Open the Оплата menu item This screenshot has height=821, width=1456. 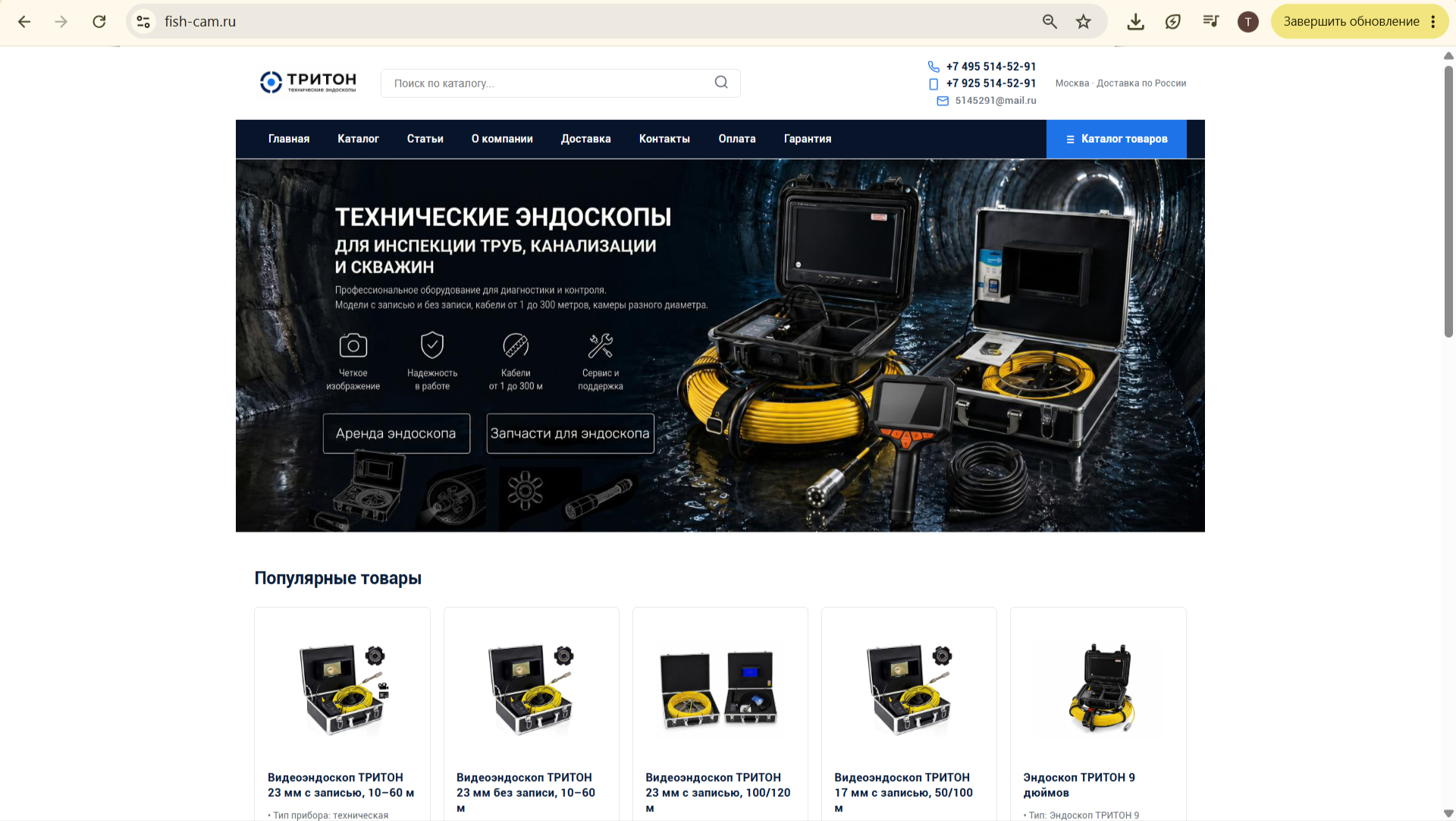click(x=736, y=139)
